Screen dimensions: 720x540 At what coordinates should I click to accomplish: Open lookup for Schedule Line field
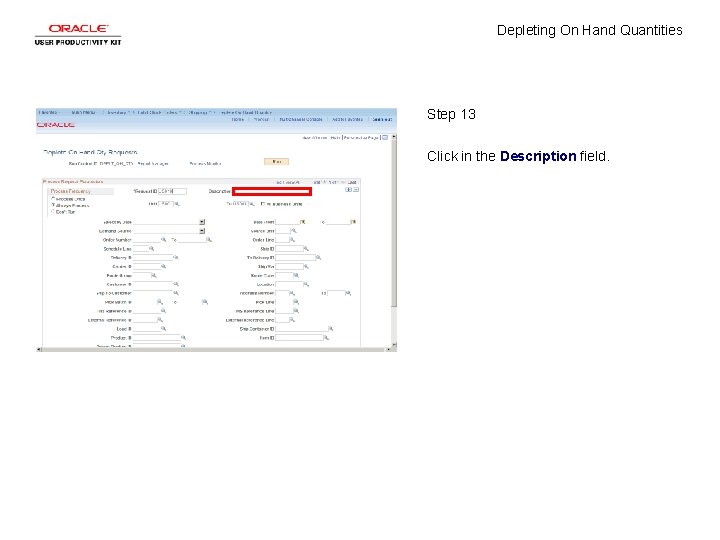click(x=152, y=248)
